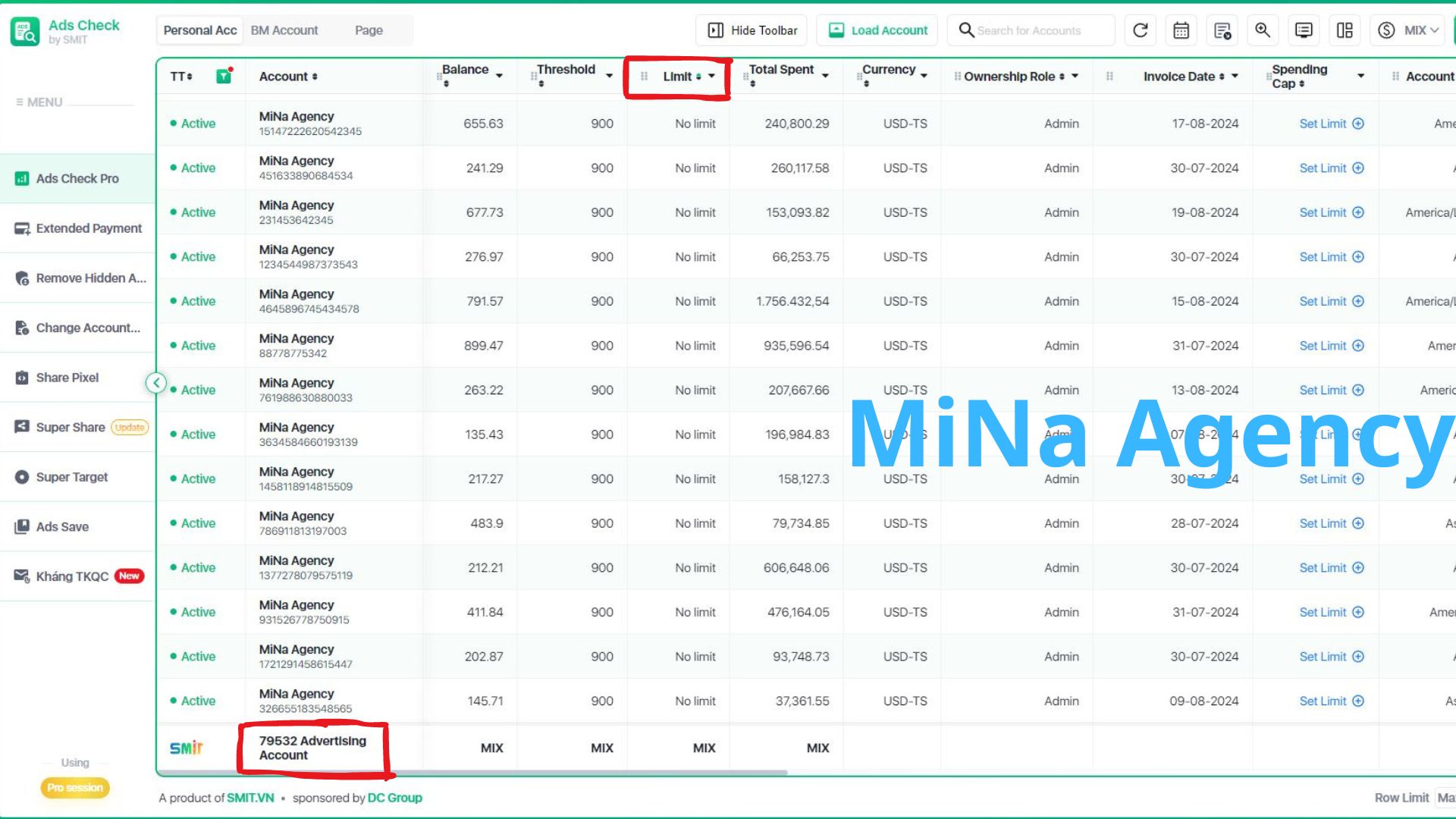Click the 1.756.432,54 total spent value

(x=792, y=302)
